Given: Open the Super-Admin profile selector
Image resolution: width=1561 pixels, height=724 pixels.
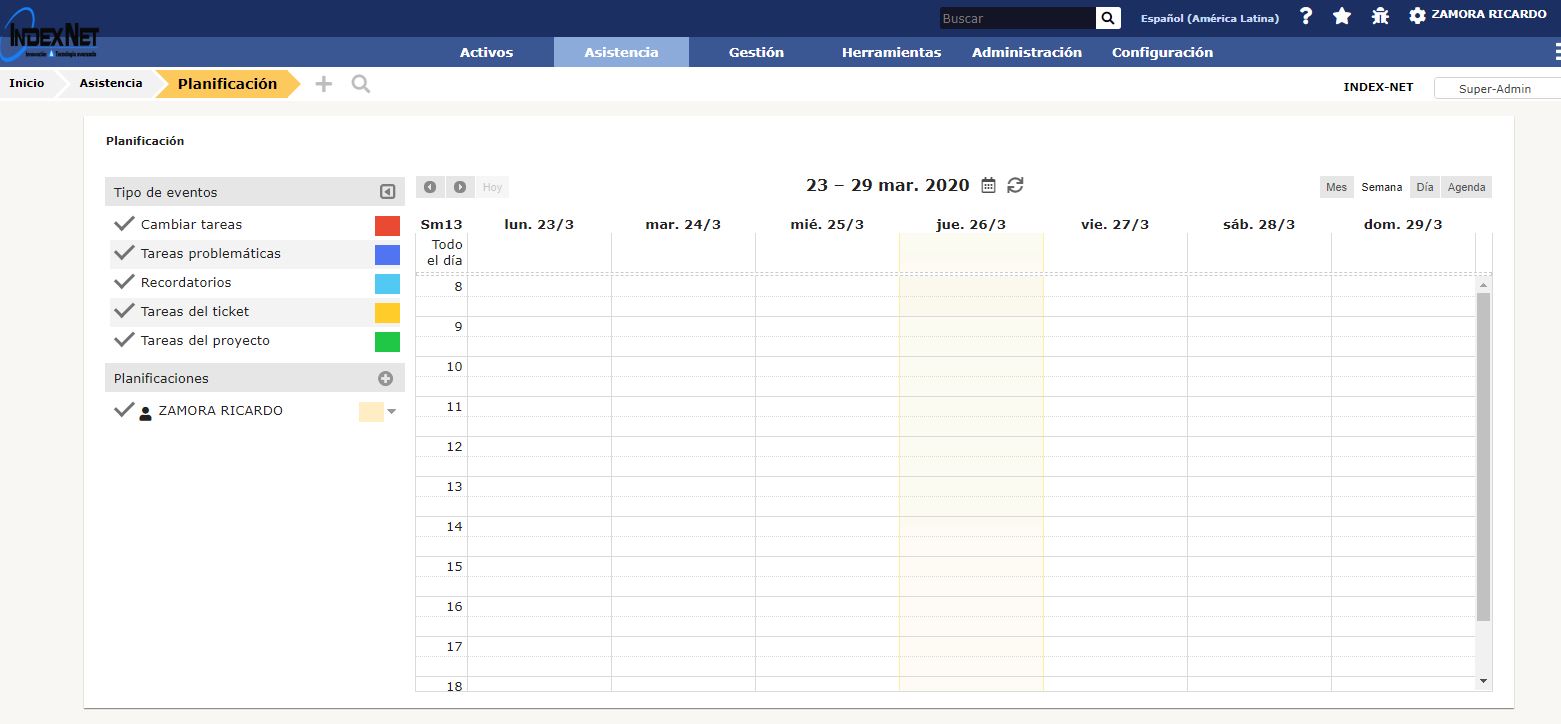Looking at the screenshot, I should (x=1495, y=89).
